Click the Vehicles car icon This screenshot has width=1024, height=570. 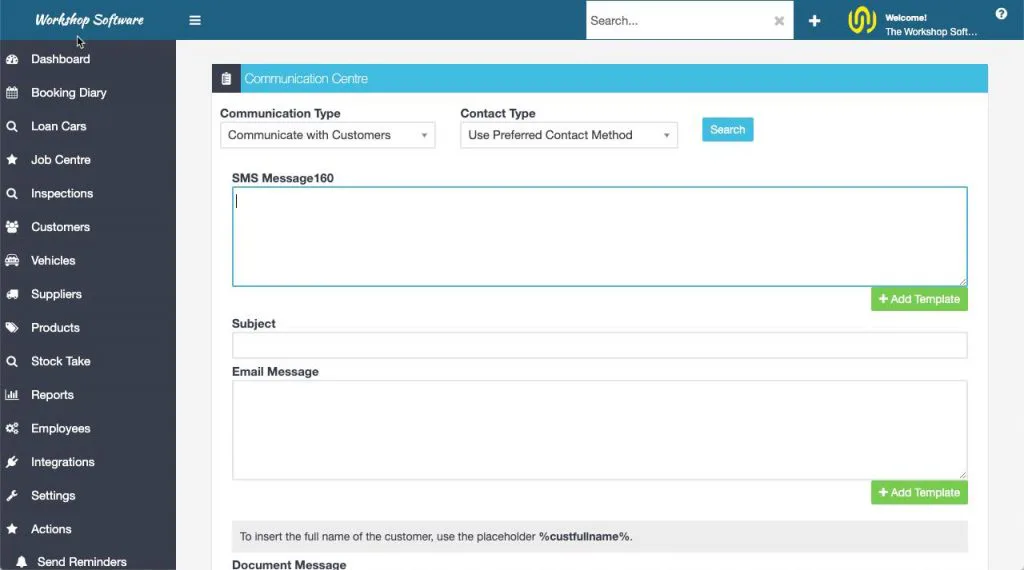click(12, 261)
